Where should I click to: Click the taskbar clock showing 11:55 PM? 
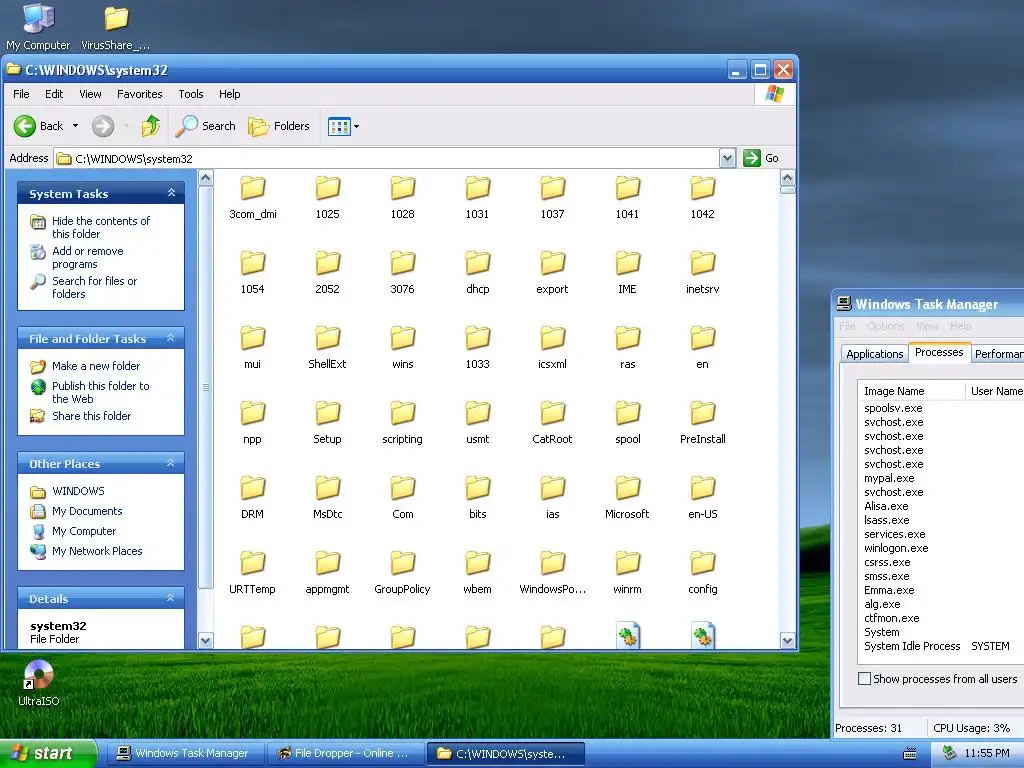pos(986,754)
